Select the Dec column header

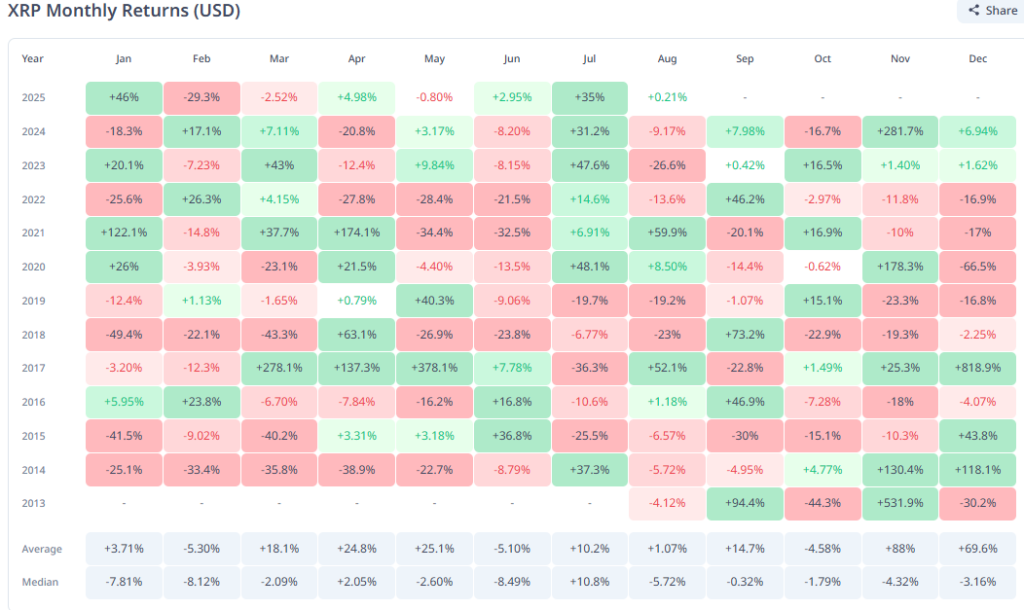point(978,59)
